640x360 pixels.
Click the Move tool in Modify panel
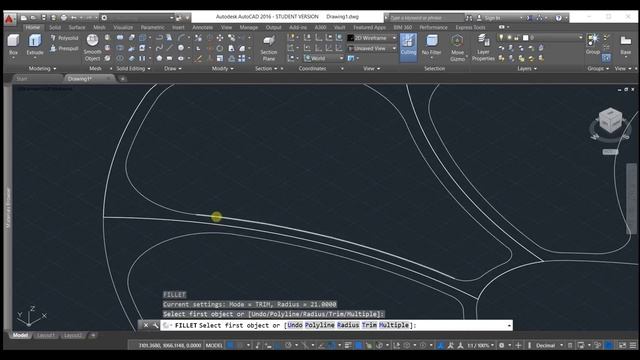(x=220, y=38)
